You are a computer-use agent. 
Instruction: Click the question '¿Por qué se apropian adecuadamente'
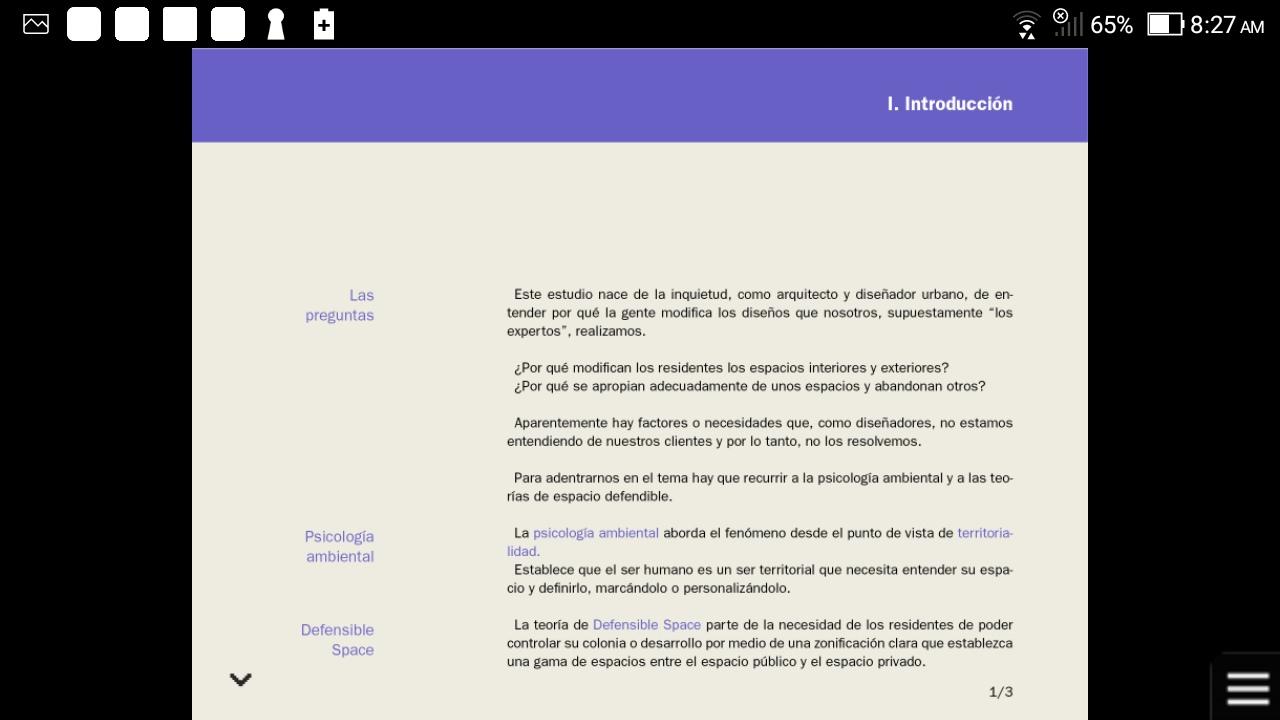[x=749, y=386]
